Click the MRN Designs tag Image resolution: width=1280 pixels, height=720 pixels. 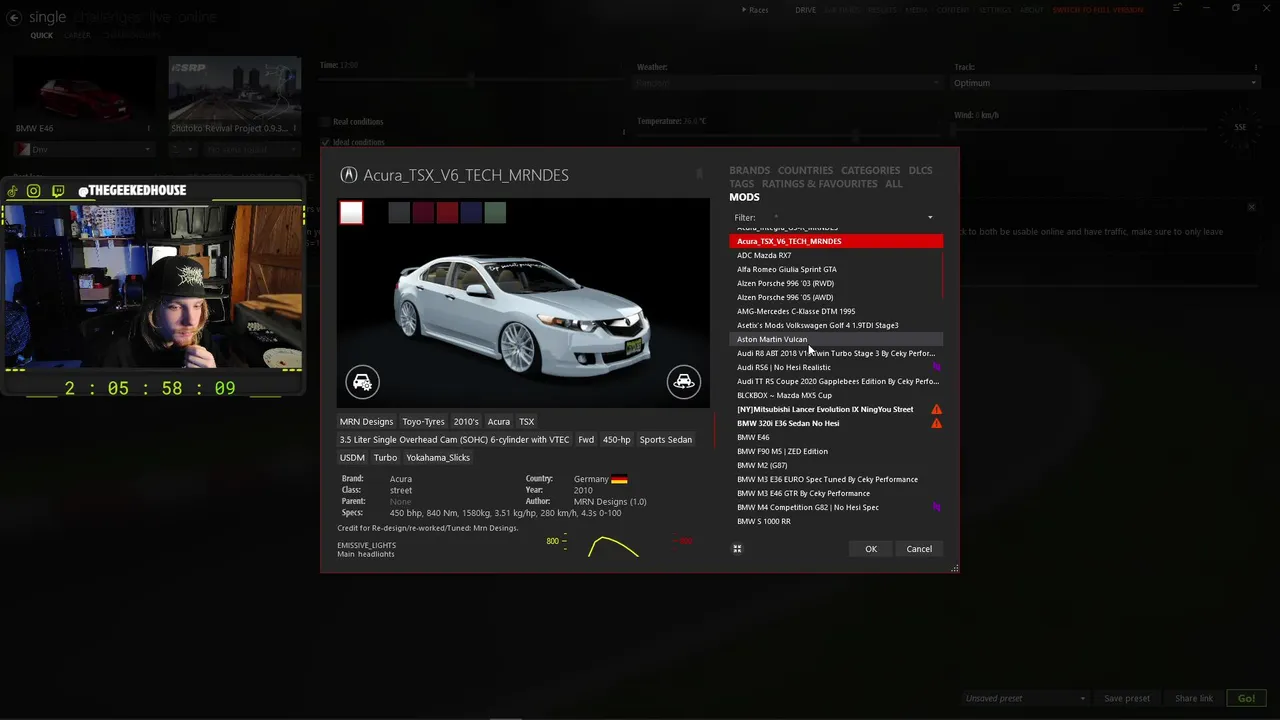[x=366, y=422]
